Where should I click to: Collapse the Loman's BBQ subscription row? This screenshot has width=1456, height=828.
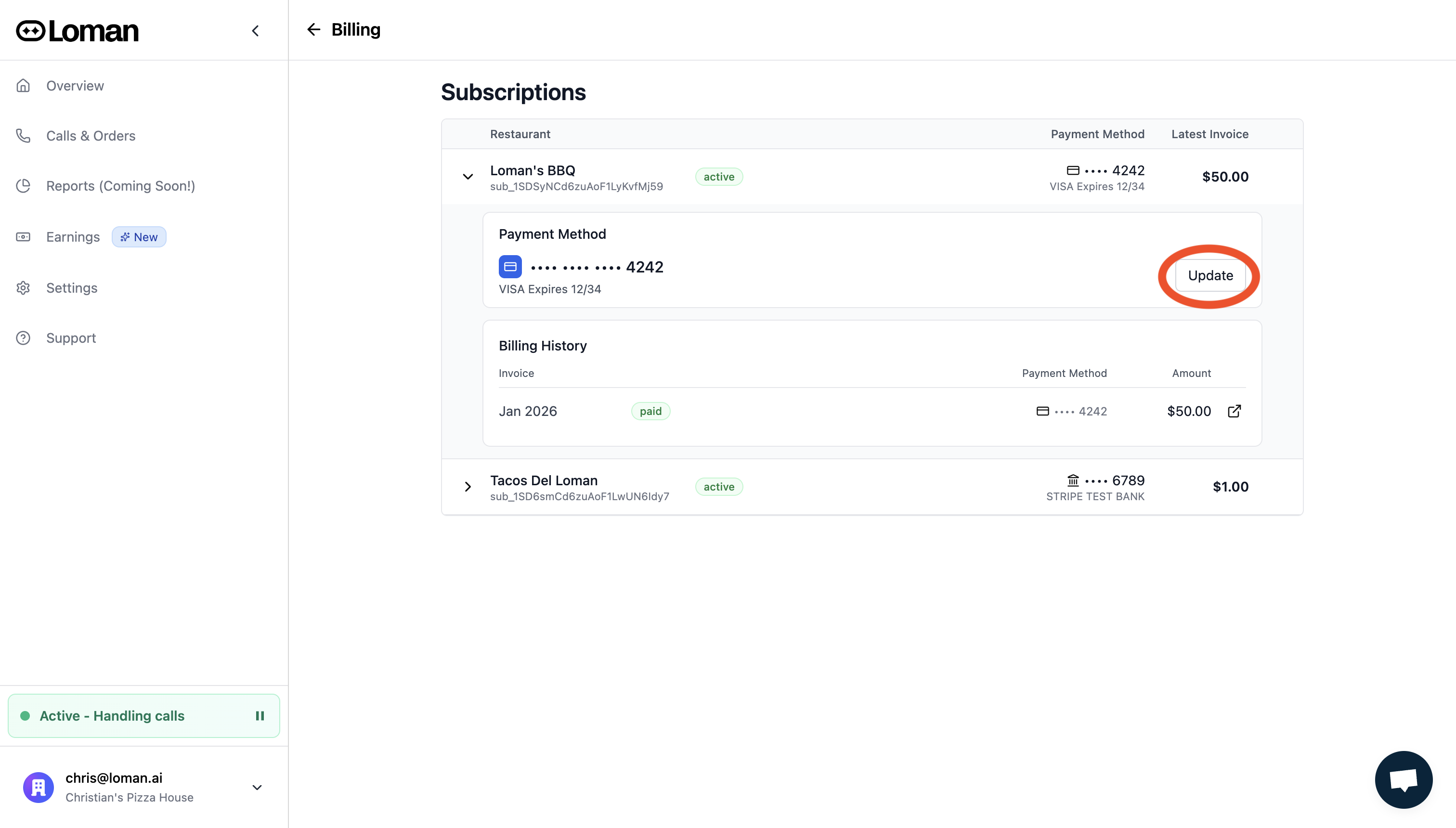point(468,177)
